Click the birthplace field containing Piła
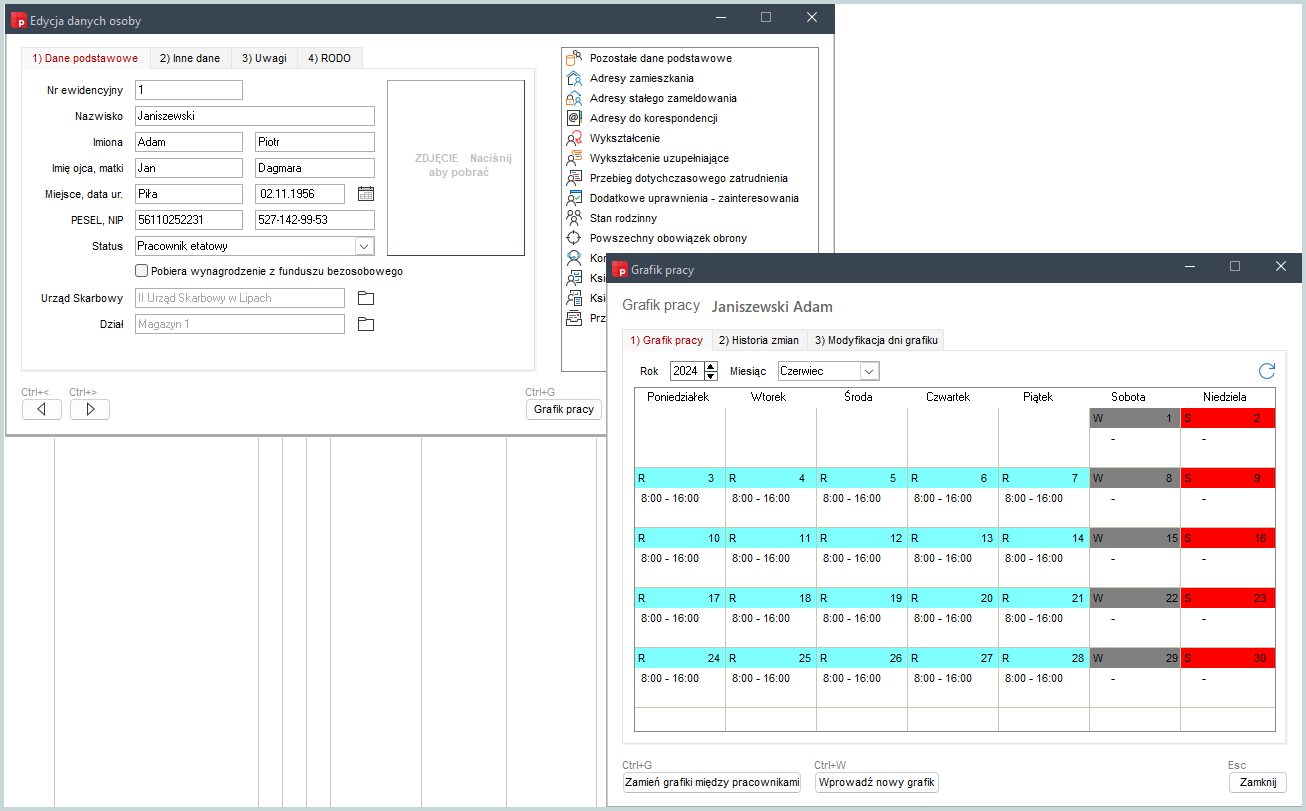Viewport: 1306px width, 811px height. [x=189, y=194]
